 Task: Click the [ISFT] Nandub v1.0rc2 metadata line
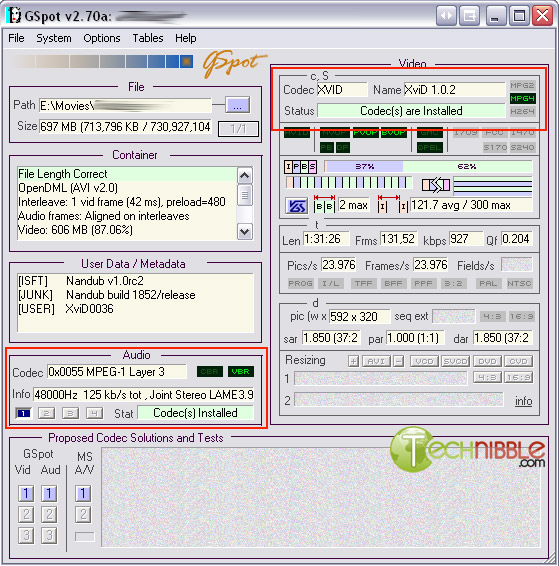pos(81,281)
